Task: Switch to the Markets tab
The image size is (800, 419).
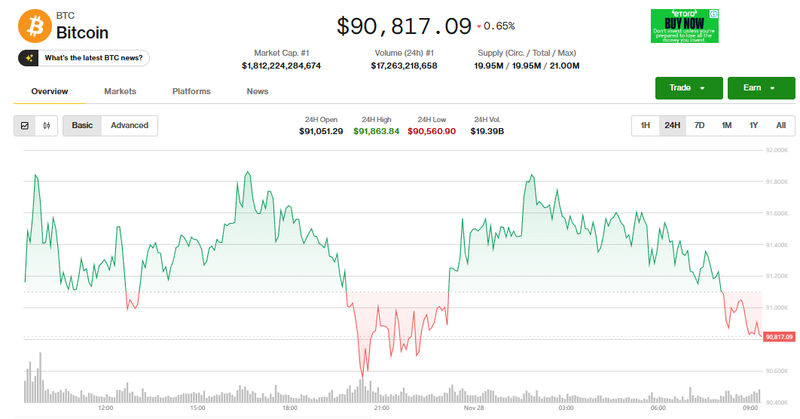Action: pyautogui.click(x=120, y=91)
